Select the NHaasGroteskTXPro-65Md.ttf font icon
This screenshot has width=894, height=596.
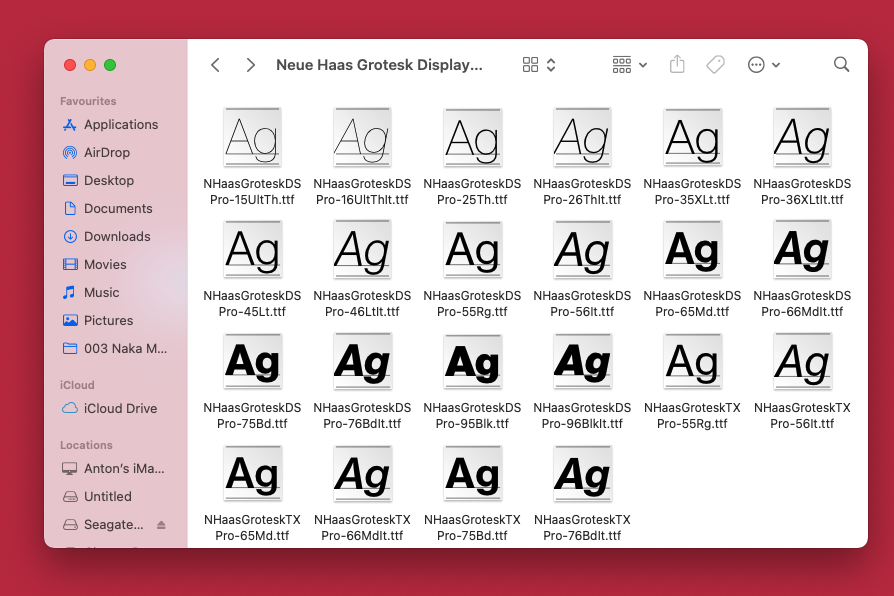pos(252,473)
